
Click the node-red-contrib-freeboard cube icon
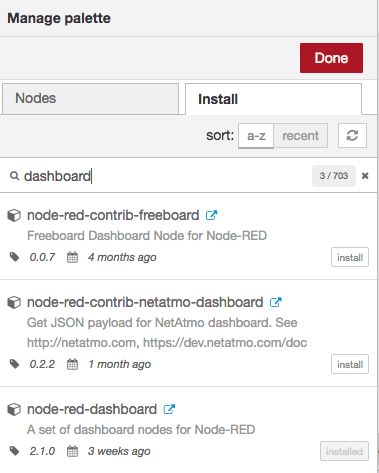tap(14, 215)
